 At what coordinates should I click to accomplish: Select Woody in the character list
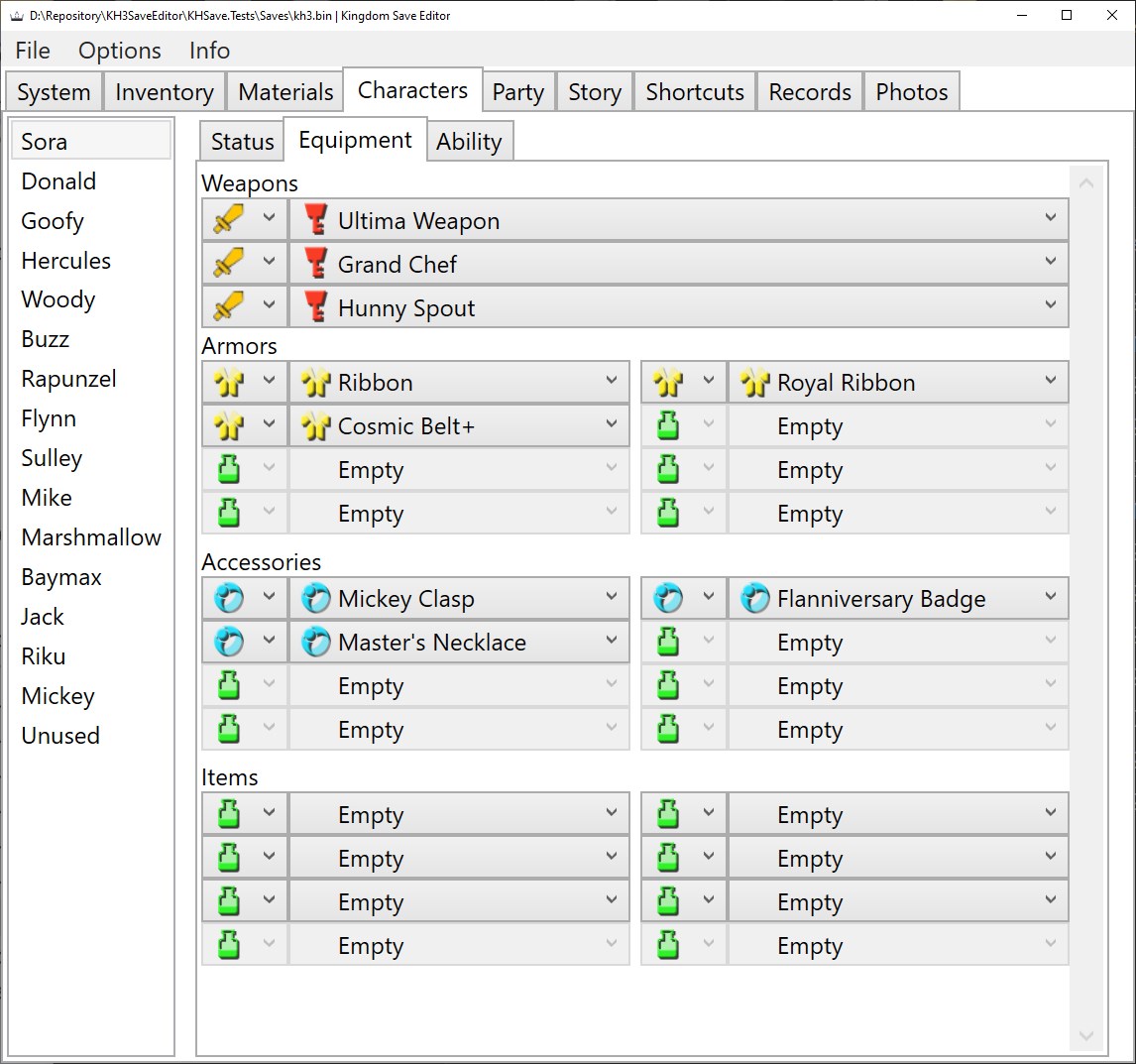tap(91, 299)
